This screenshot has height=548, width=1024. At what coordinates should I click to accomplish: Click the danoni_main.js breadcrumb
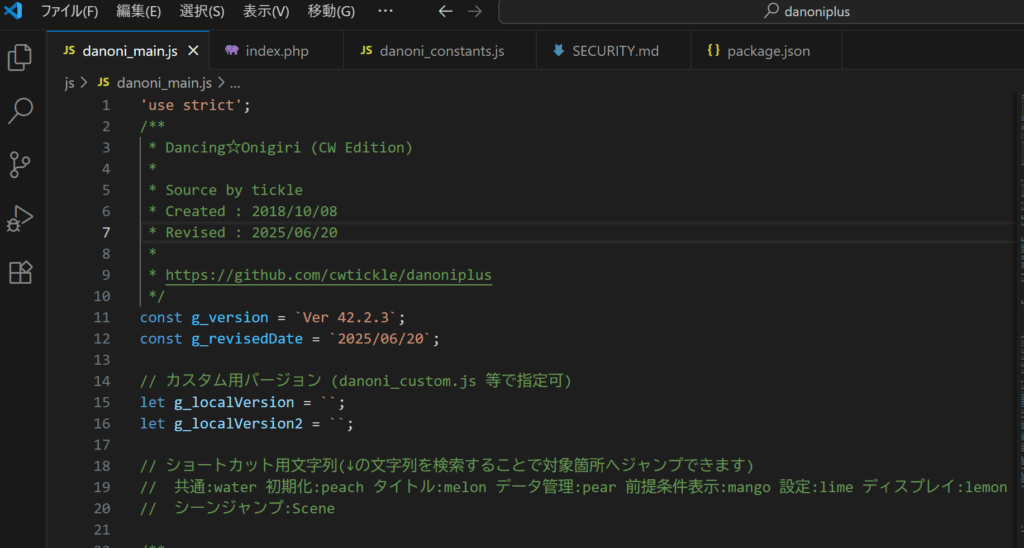164,83
